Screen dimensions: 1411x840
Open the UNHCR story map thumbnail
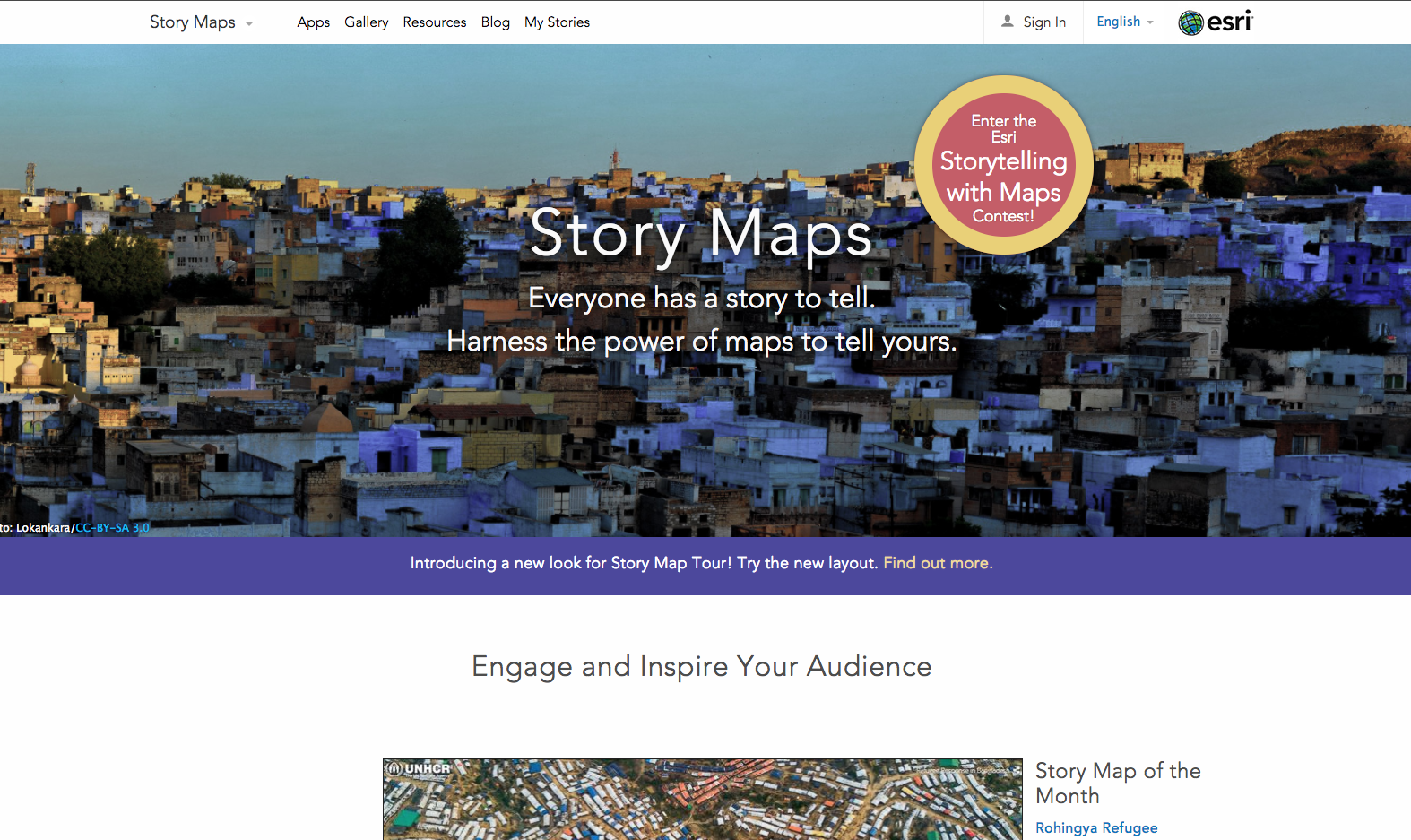702,800
